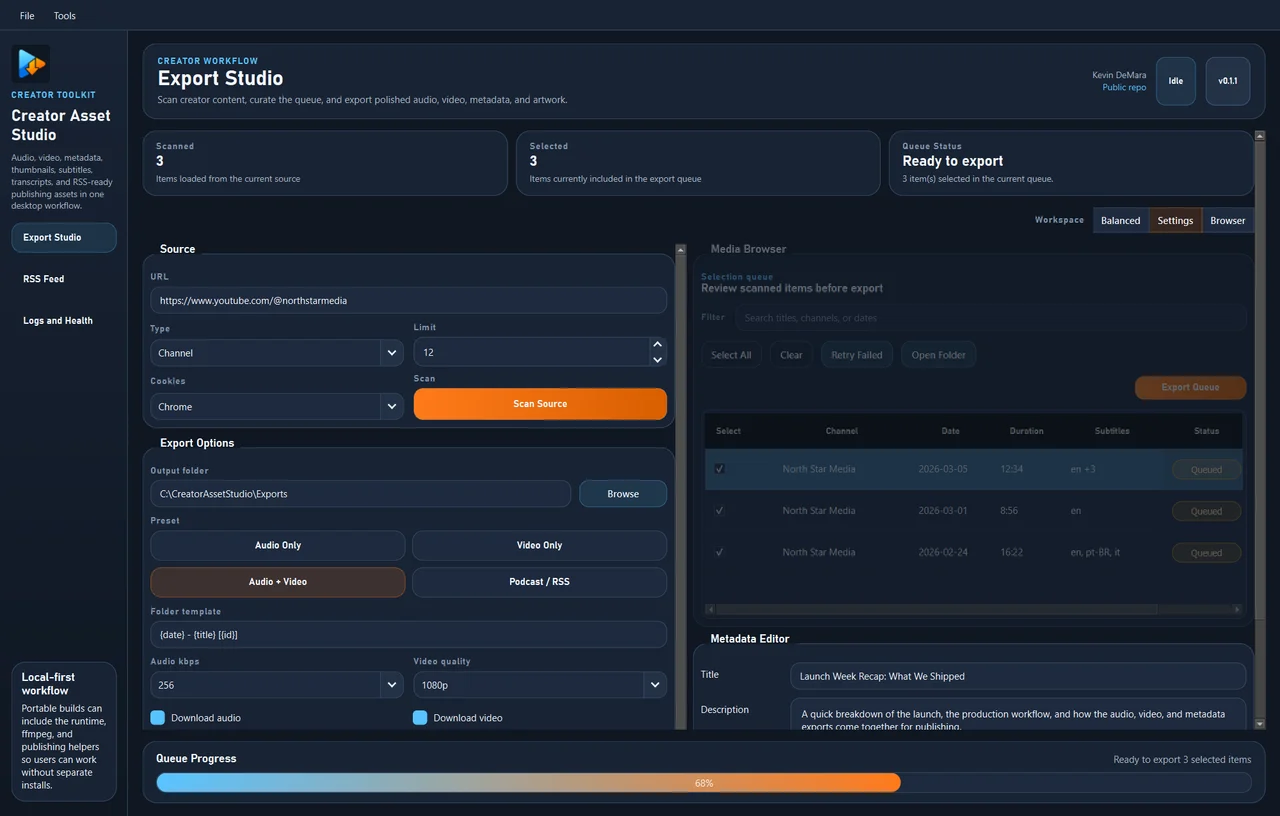Viewport: 1280px width, 816px height.
Task: Click the Idle status button
Action: (1176, 81)
